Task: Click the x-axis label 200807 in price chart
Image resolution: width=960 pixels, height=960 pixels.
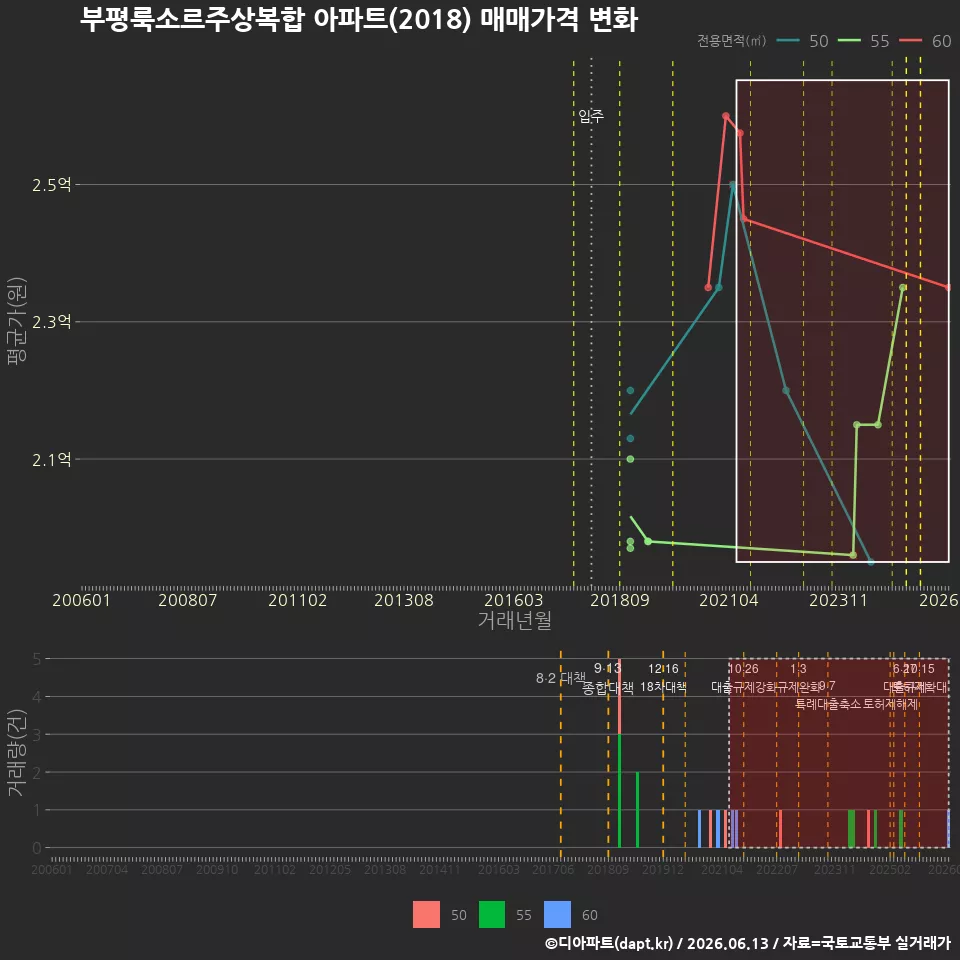Action: 187,600
